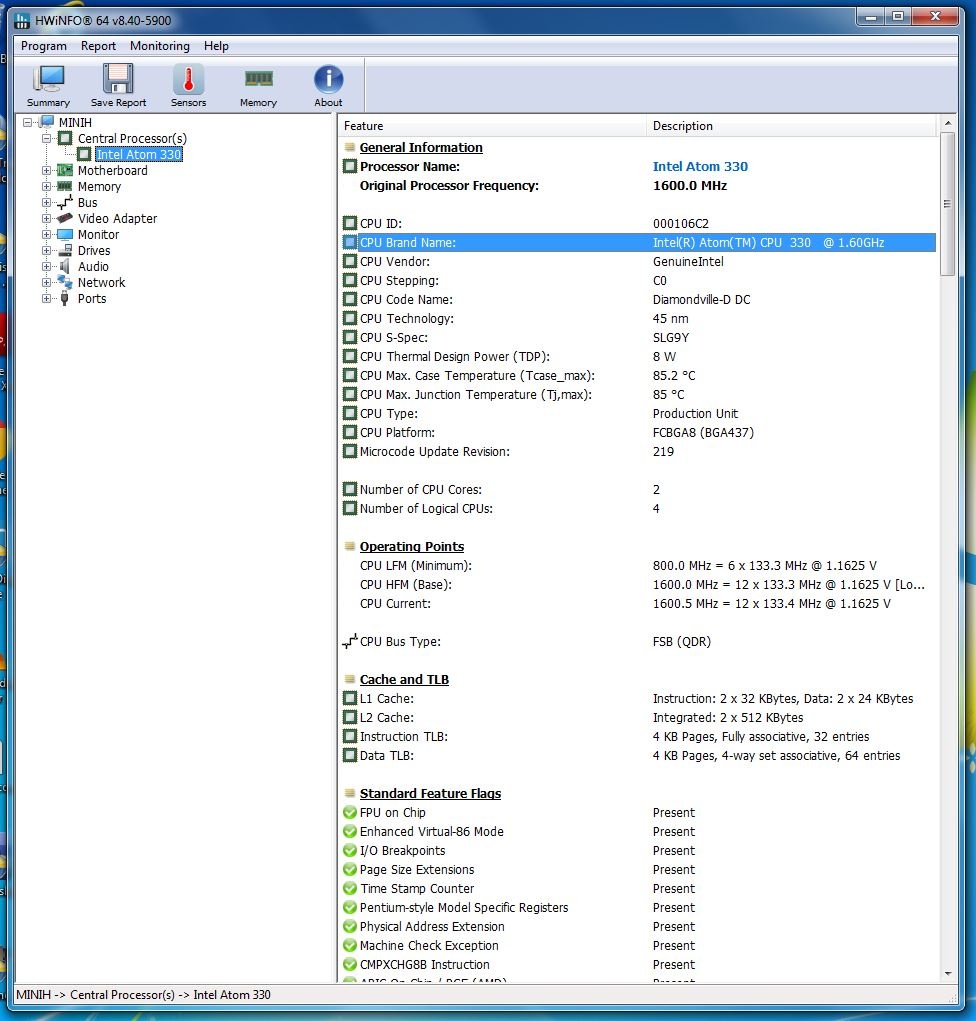Click the CPU Vendor row chip icon
The width and height of the screenshot is (976, 1021).
[x=350, y=262]
